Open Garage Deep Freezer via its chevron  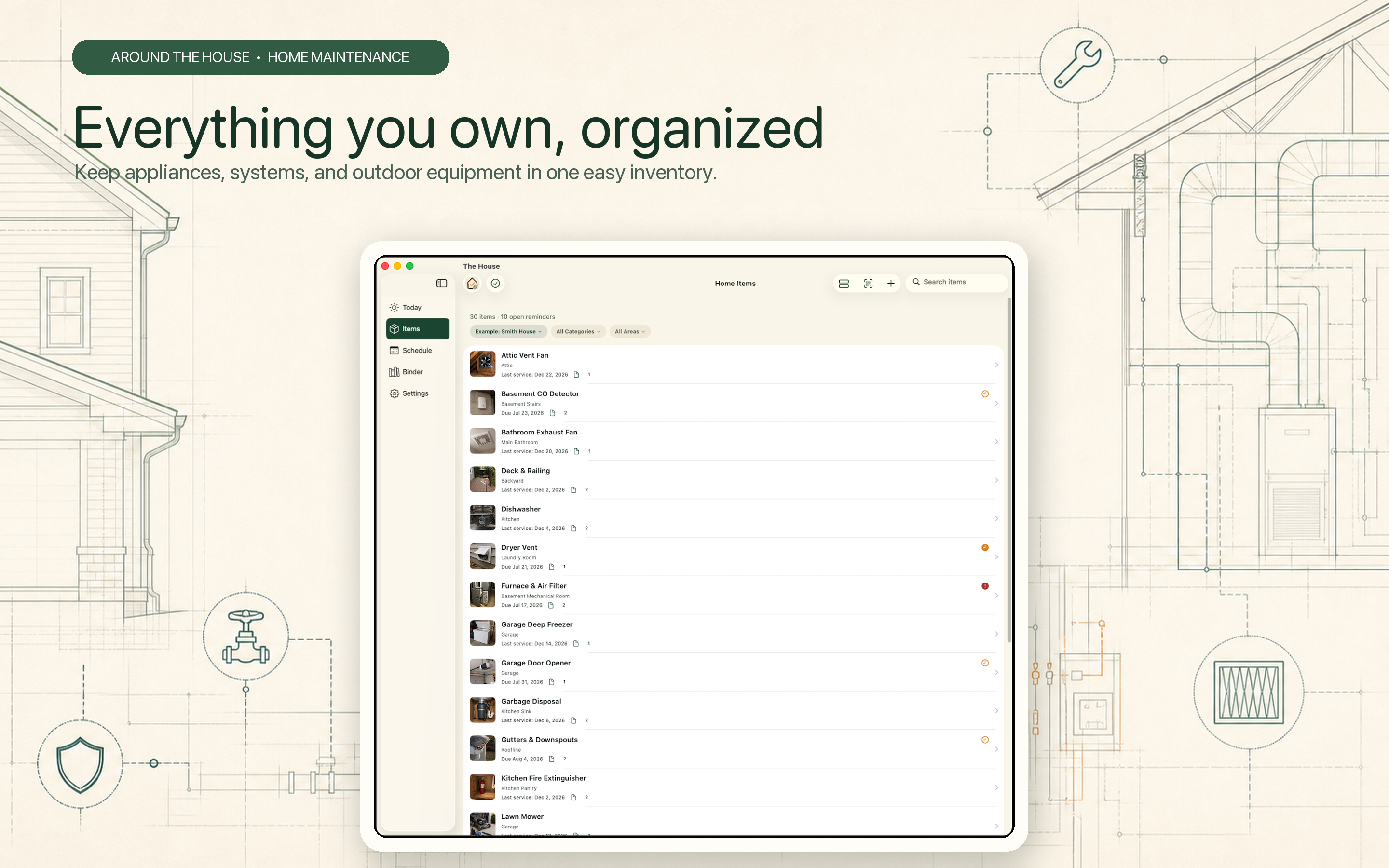(x=996, y=634)
